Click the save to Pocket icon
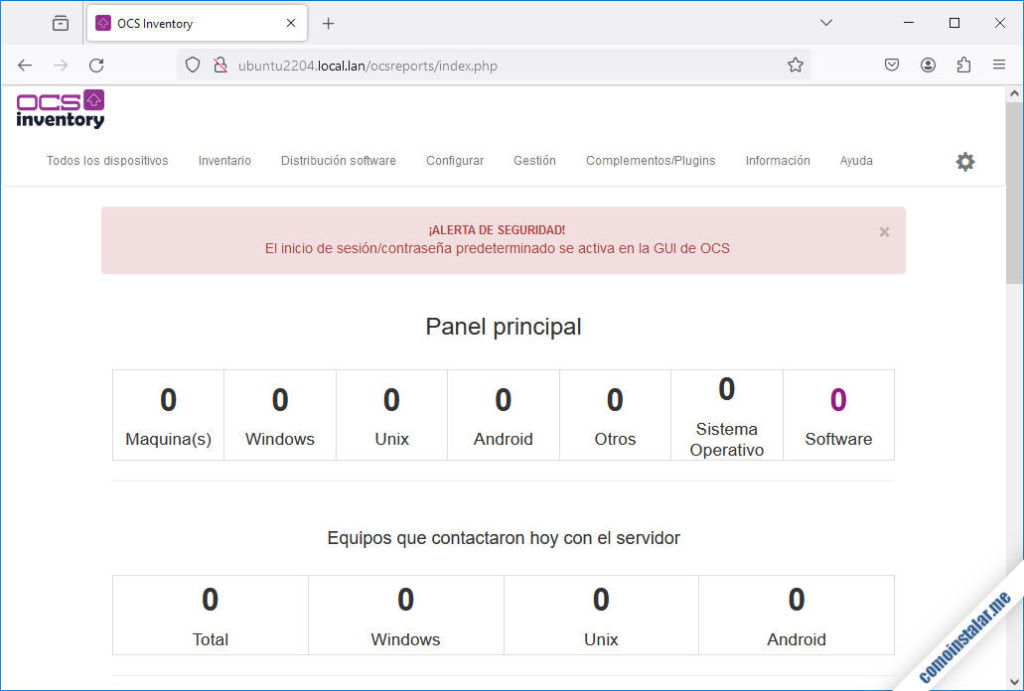Image resolution: width=1024 pixels, height=691 pixels. (891, 64)
